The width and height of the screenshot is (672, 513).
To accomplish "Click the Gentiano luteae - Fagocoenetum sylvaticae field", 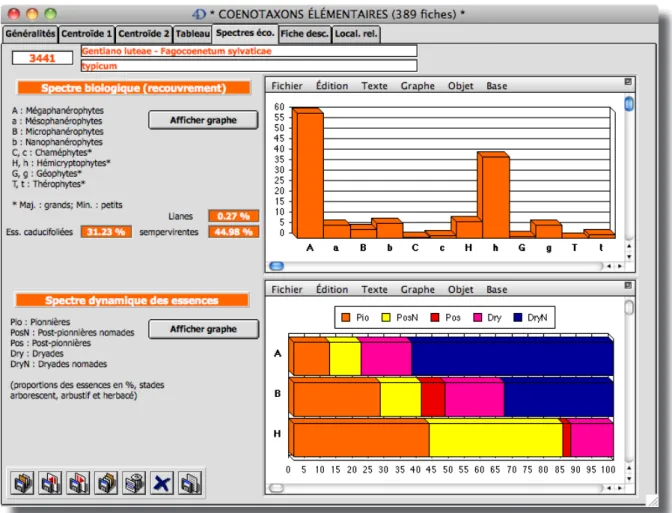I will tap(249, 51).
